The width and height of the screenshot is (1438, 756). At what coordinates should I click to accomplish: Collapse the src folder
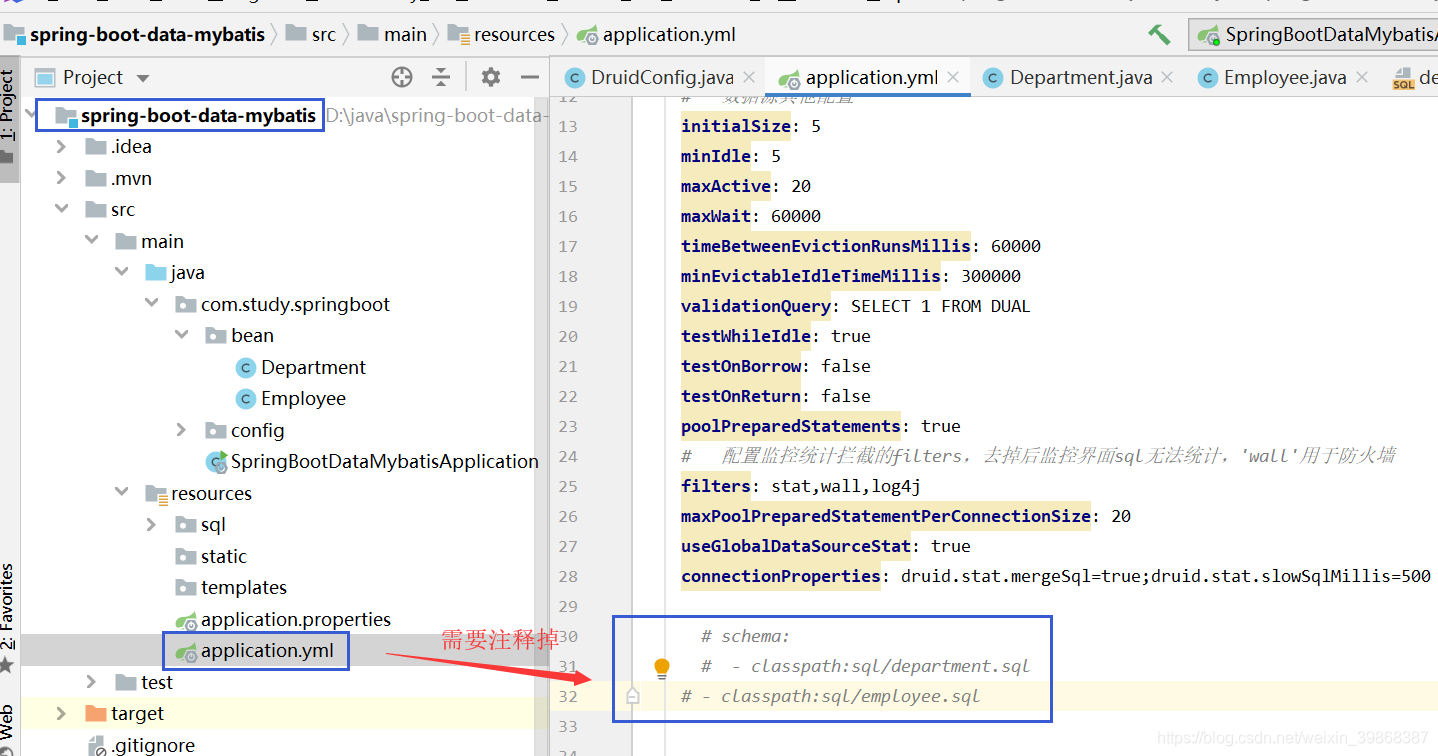[62, 210]
